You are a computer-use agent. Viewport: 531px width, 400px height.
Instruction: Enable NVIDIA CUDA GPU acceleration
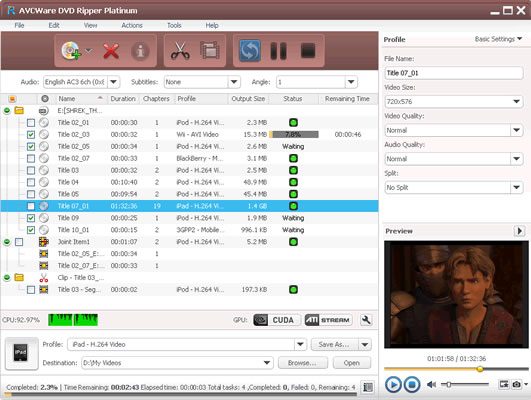(277, 320)
